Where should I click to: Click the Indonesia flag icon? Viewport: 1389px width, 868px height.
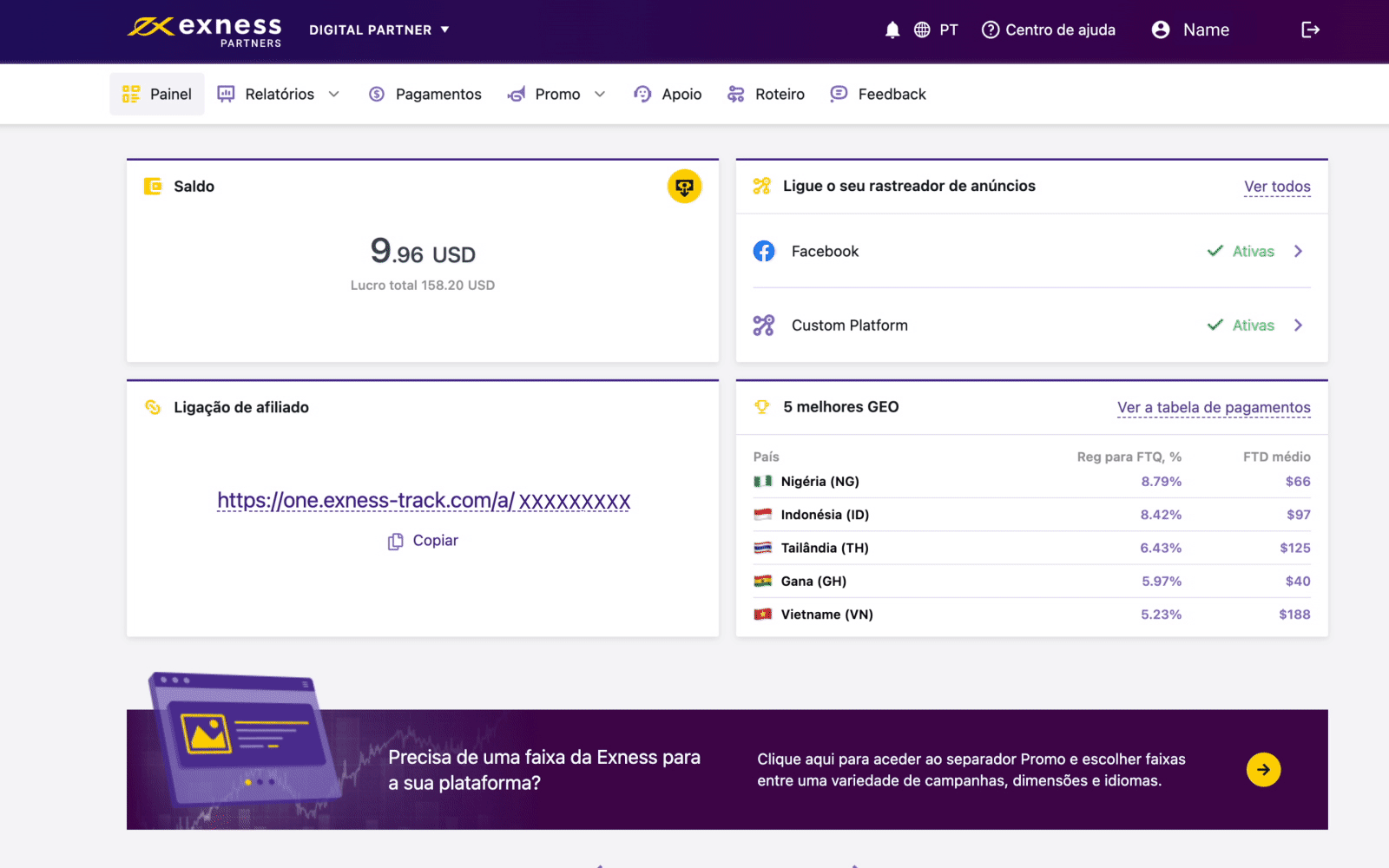tap(763, 515)
